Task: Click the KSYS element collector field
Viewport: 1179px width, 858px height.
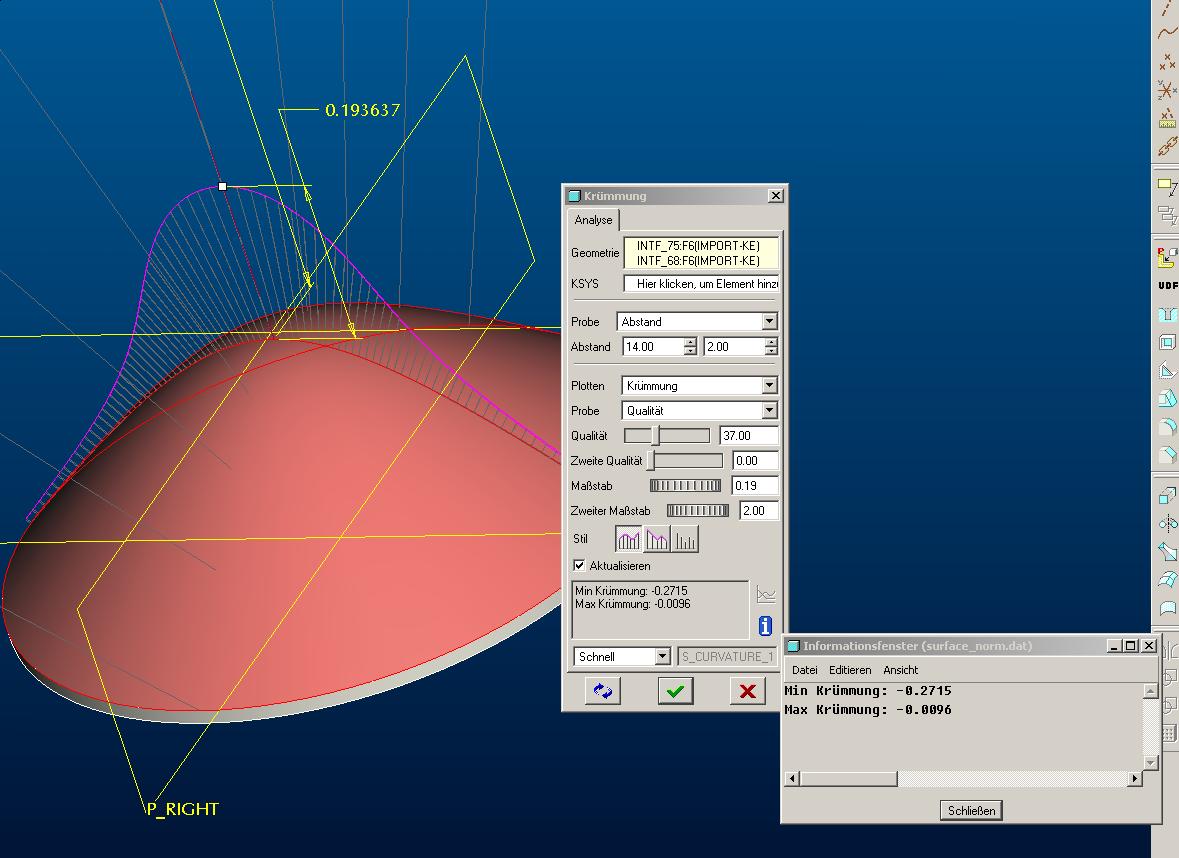Action: tap(701, 283)
